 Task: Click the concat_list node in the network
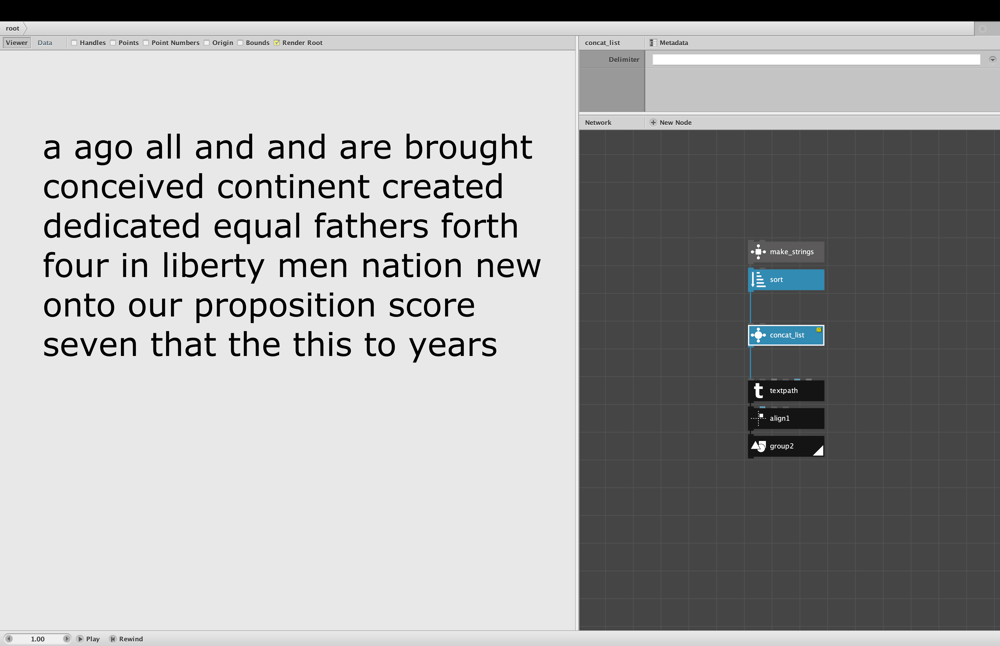click(786, 335)
